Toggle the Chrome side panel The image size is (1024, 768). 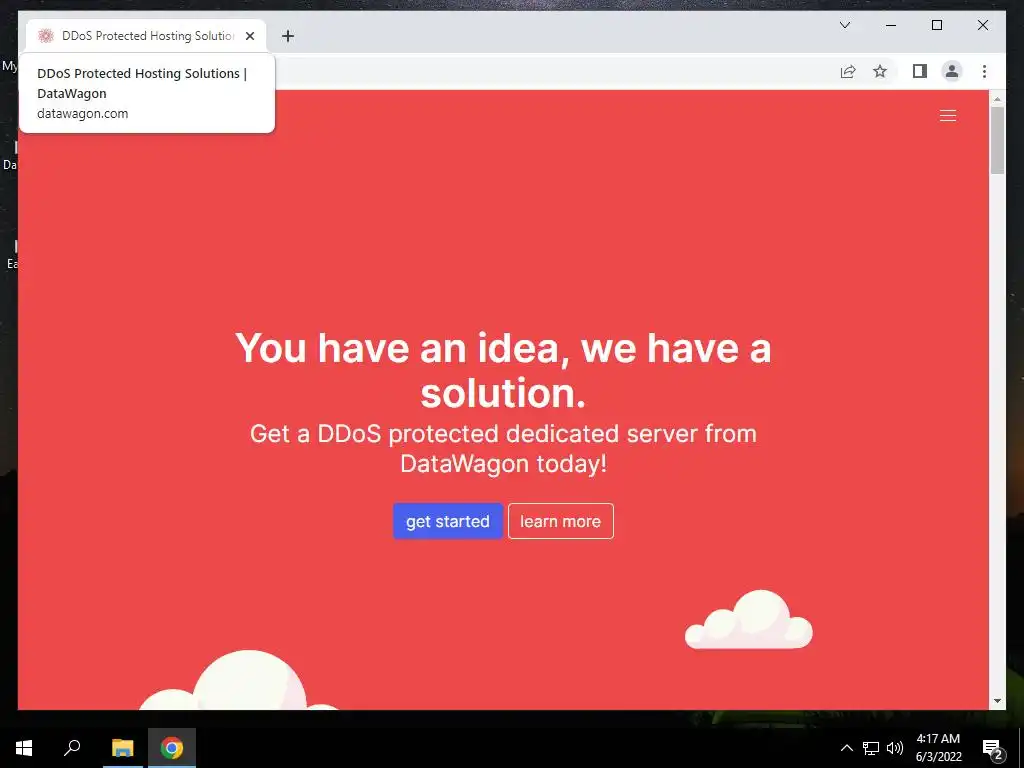click(x=920, y=71)
